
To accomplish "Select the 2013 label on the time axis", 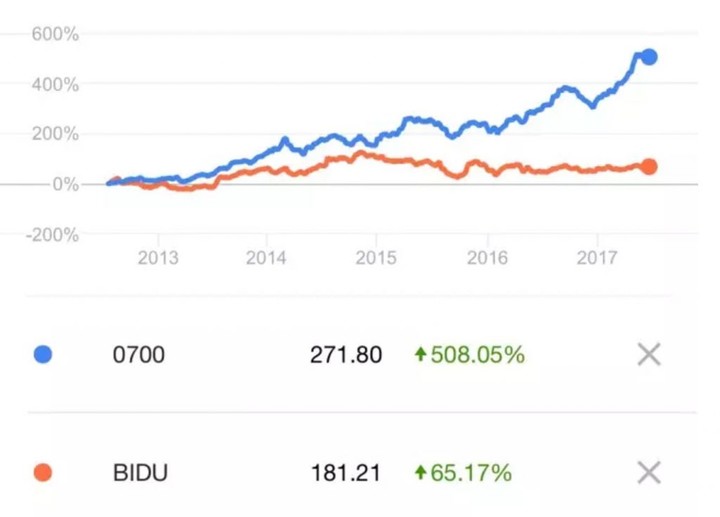I will (158, 258).
